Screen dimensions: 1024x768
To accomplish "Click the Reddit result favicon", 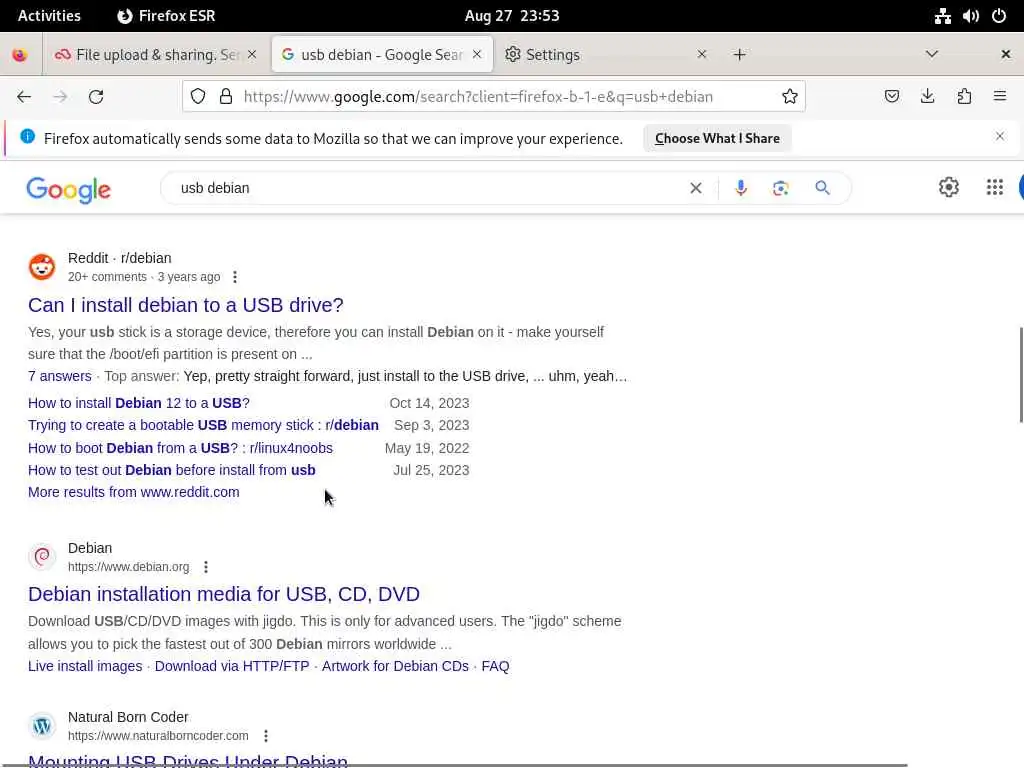I will [x=42, y=267].
